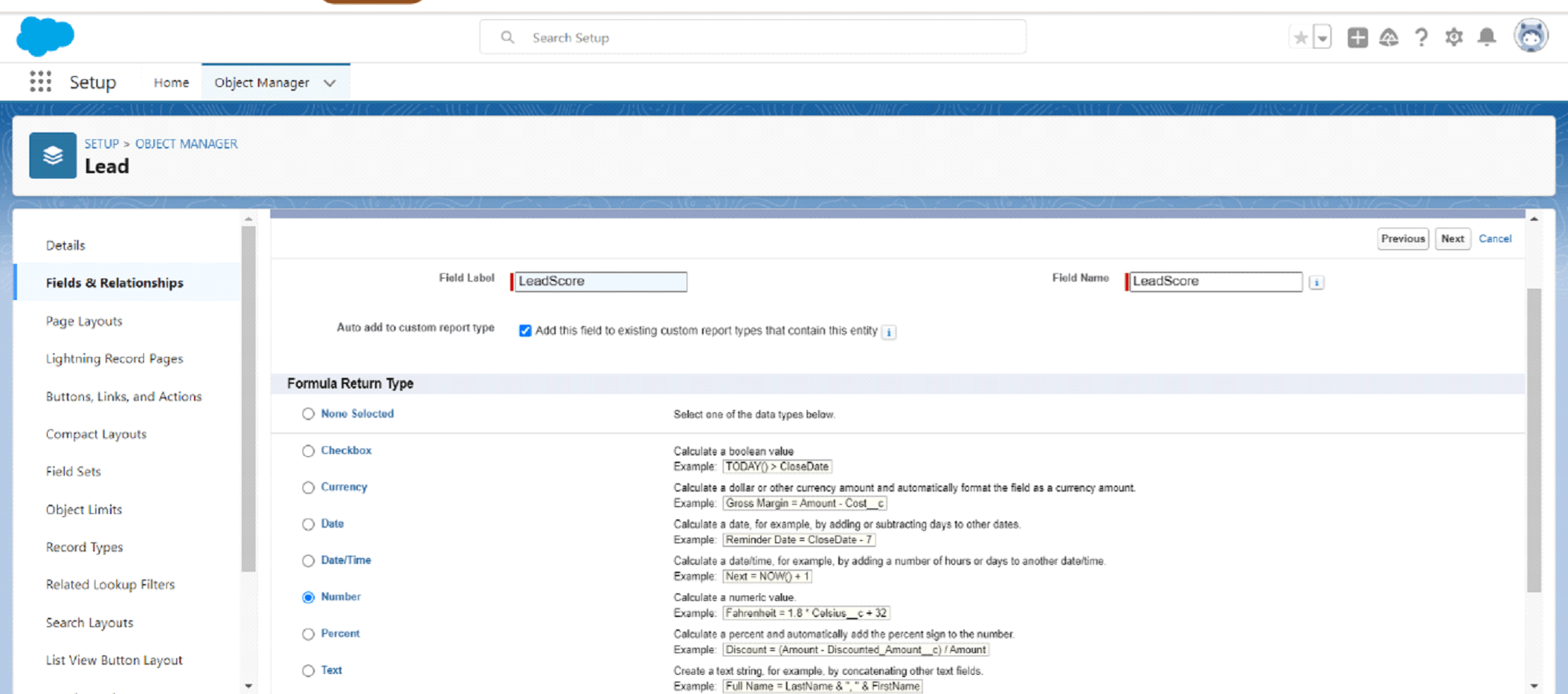Click the Cancel link
1568x694 pixels.
click(x=1494, y=239)
